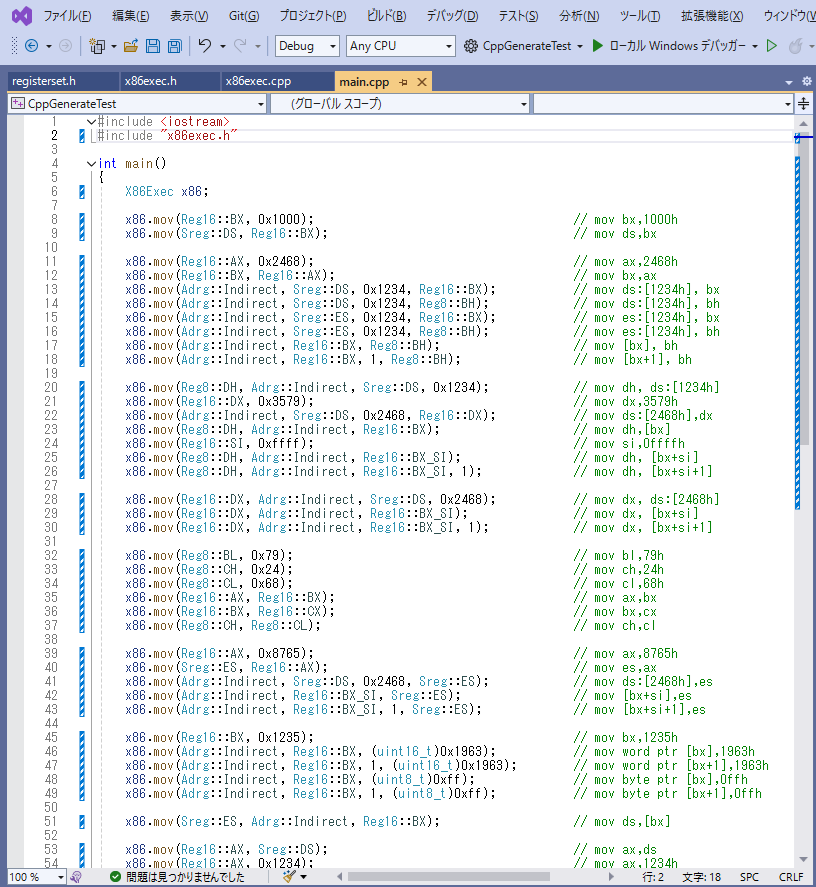
Task: Expand the new item dropdown arrow
Action: pyautogui.click(x=114, y=46)
